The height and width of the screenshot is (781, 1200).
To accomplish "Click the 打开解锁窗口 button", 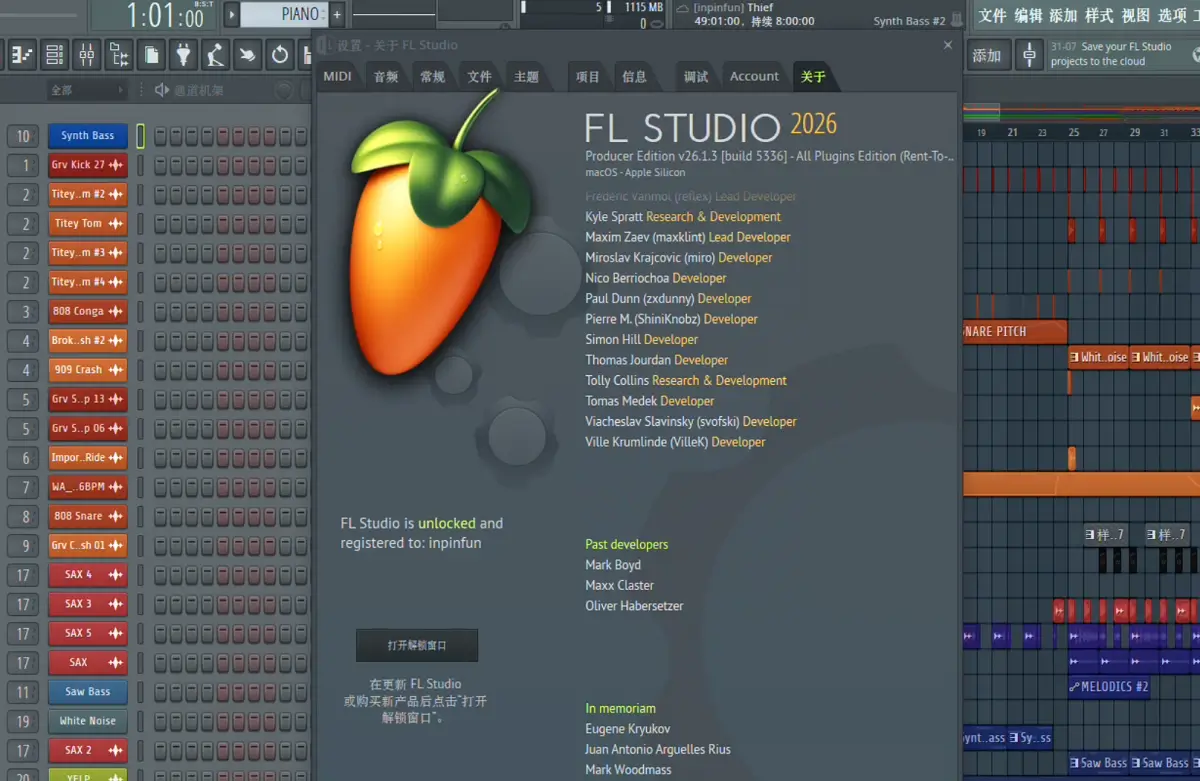I will [417, 646].
